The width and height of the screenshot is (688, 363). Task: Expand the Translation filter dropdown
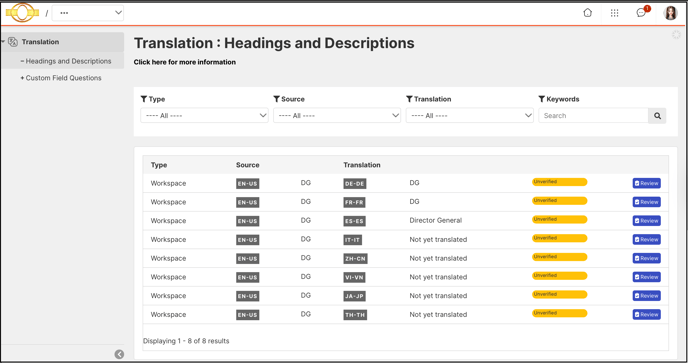469,115
